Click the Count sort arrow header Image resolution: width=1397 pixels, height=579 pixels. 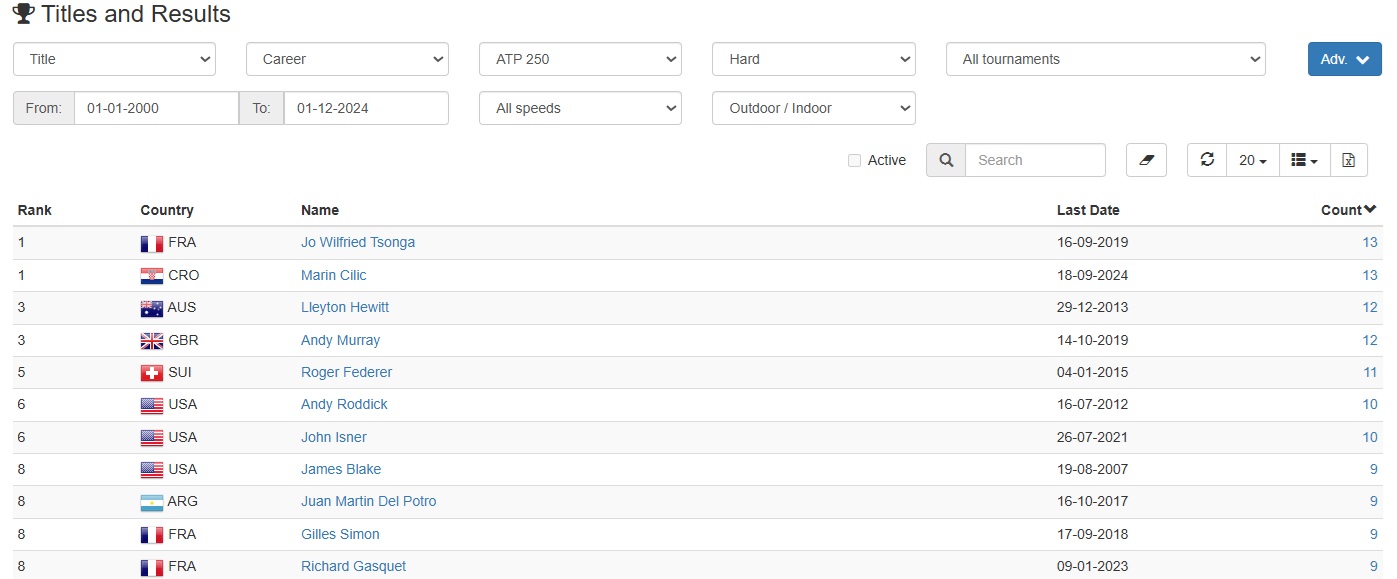(1349, 210)
